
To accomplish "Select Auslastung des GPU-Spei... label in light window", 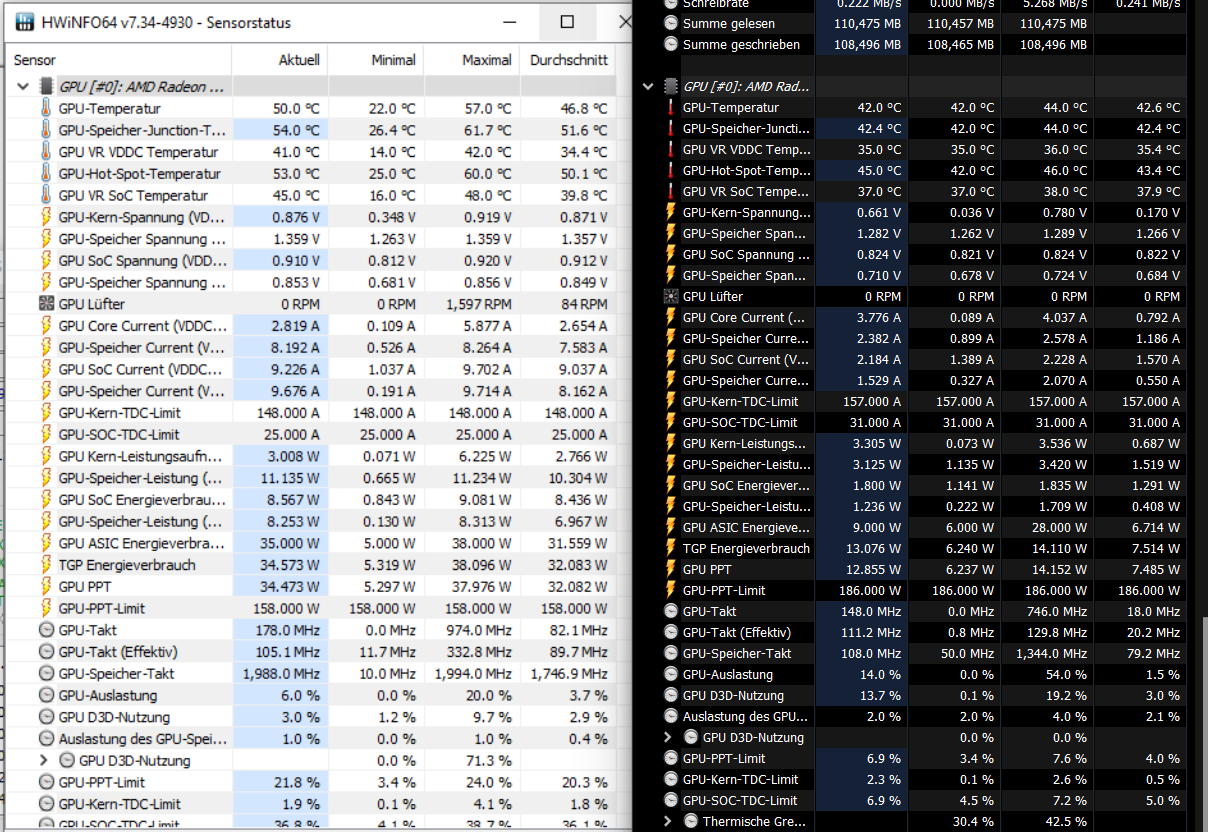I will click(143, 739).
